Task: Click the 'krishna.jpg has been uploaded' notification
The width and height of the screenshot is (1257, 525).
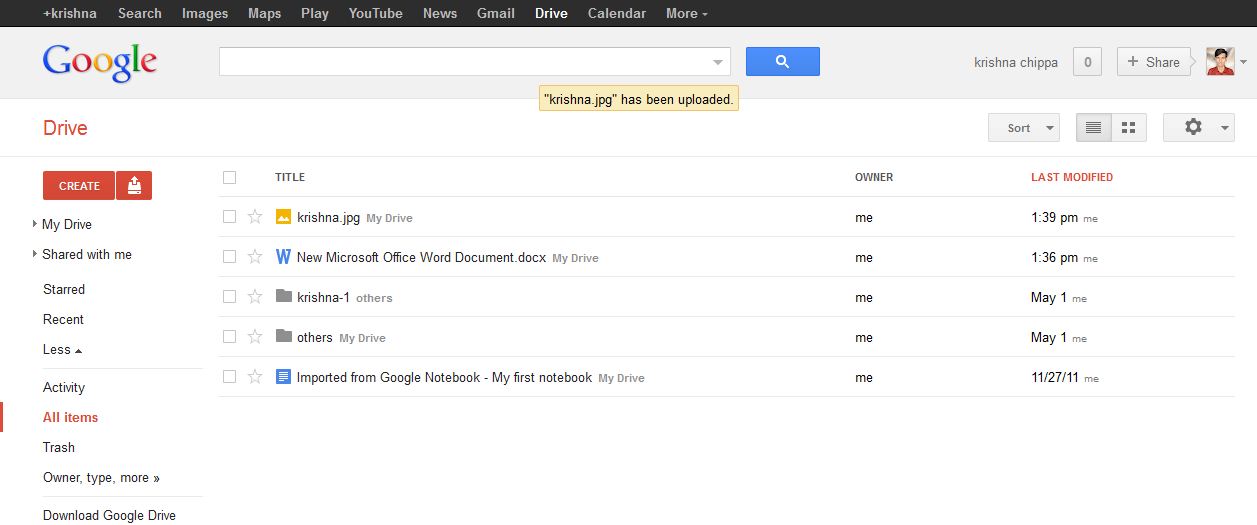Action: (639, 99)
